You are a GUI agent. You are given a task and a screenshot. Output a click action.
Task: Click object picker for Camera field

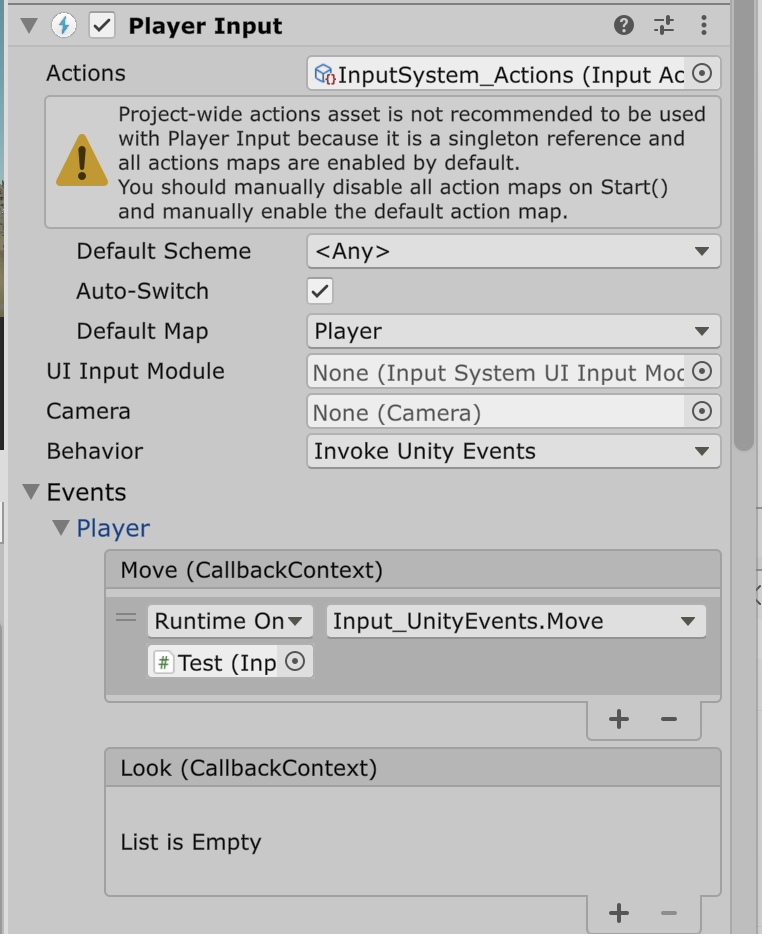(702, 411)
